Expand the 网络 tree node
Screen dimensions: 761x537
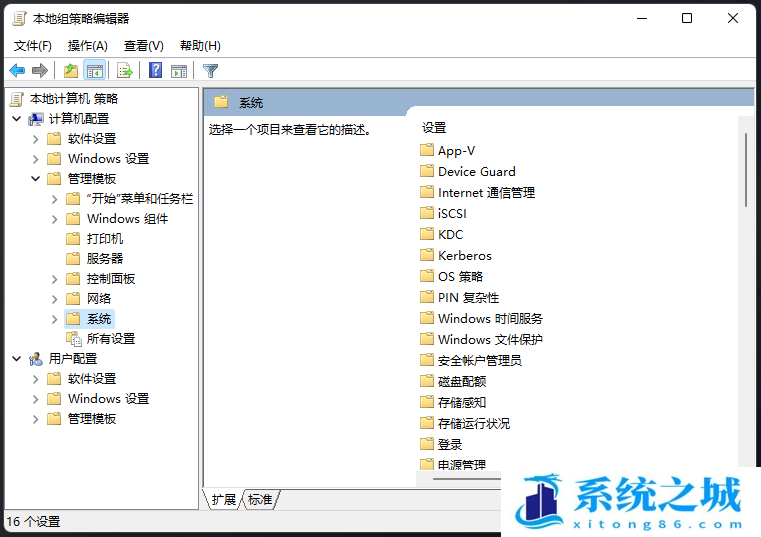point(54,299)
